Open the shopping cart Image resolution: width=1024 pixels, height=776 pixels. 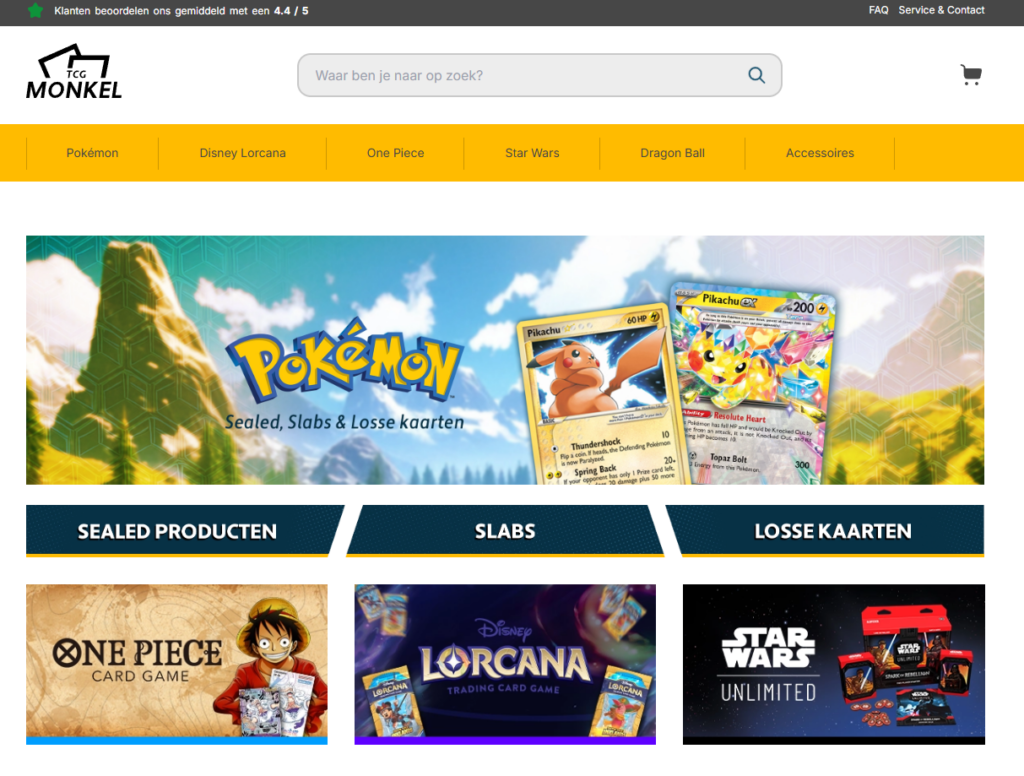tap(970, 75)
